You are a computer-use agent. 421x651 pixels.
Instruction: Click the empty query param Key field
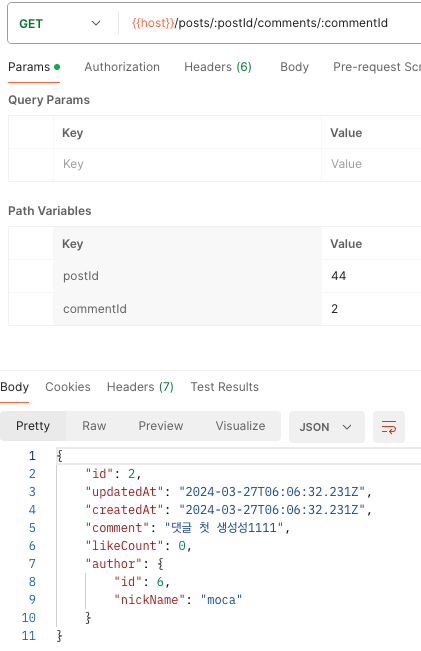187,164
